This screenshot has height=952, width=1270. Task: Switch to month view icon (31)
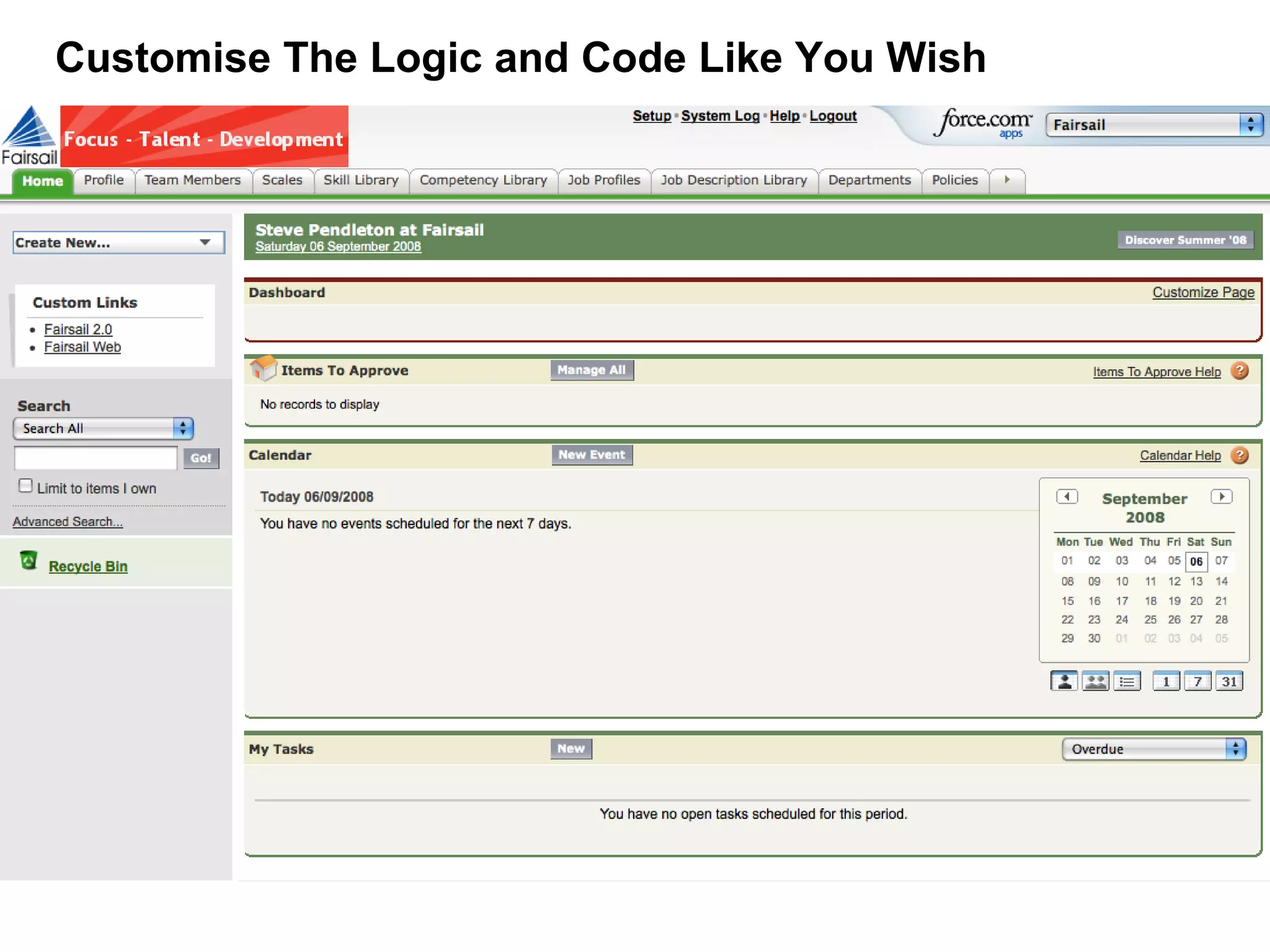1230,681
